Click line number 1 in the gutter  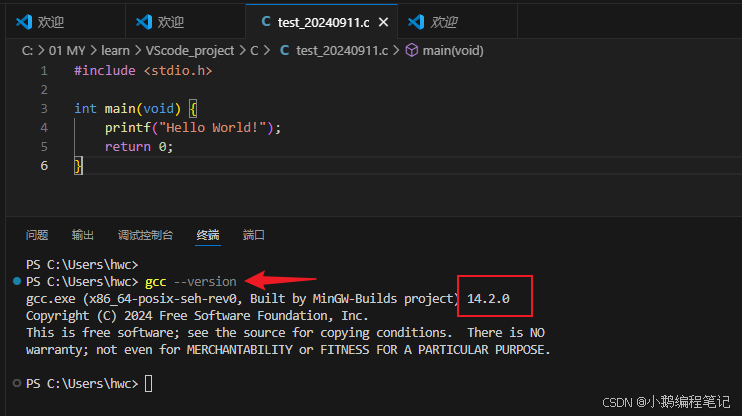(x=44, y=71)
